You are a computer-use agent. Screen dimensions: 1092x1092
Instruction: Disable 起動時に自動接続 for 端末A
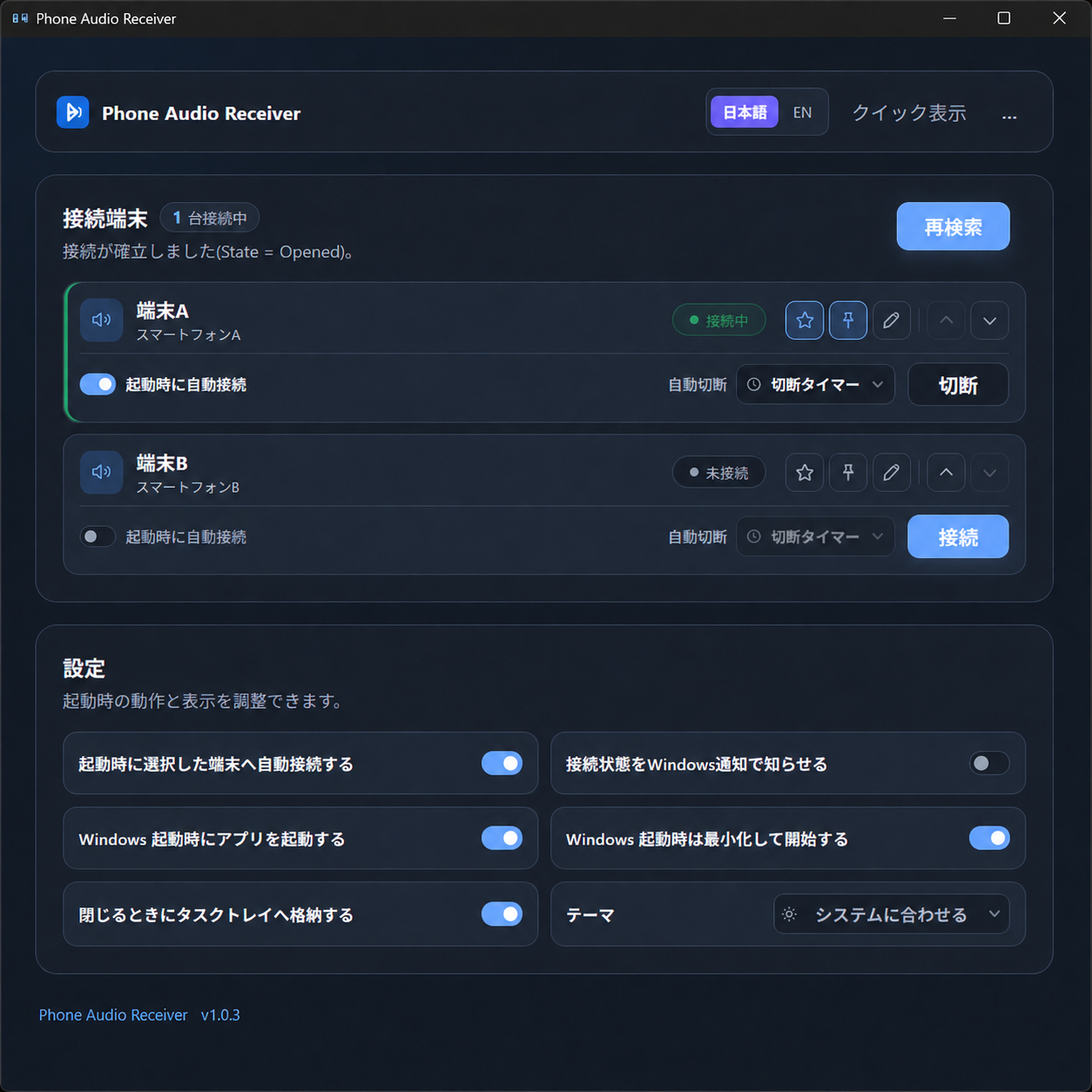(x=98, y=384)
